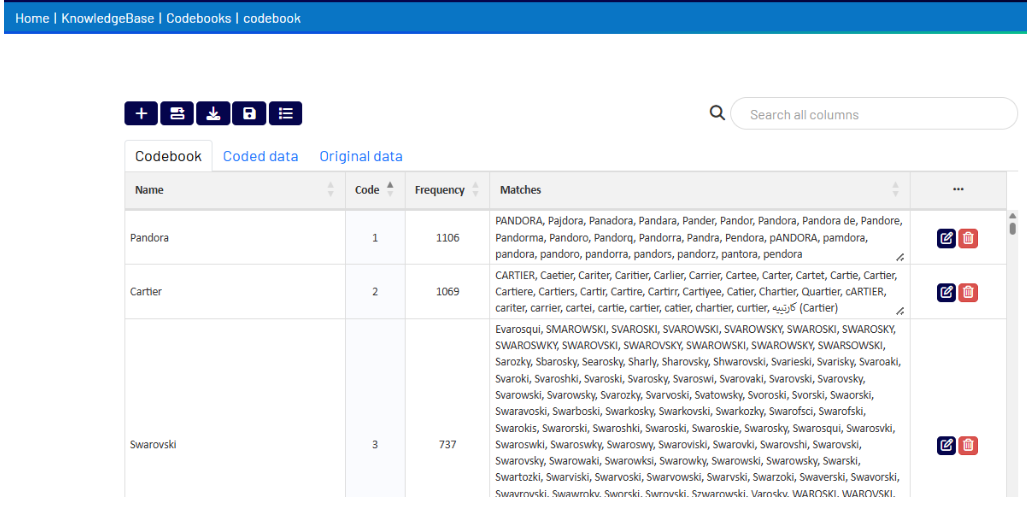Click the table vertical scrollbar thumb
Image resolution: width=1027 pixels, height=506 pixels.
[x=1013, y=228]
